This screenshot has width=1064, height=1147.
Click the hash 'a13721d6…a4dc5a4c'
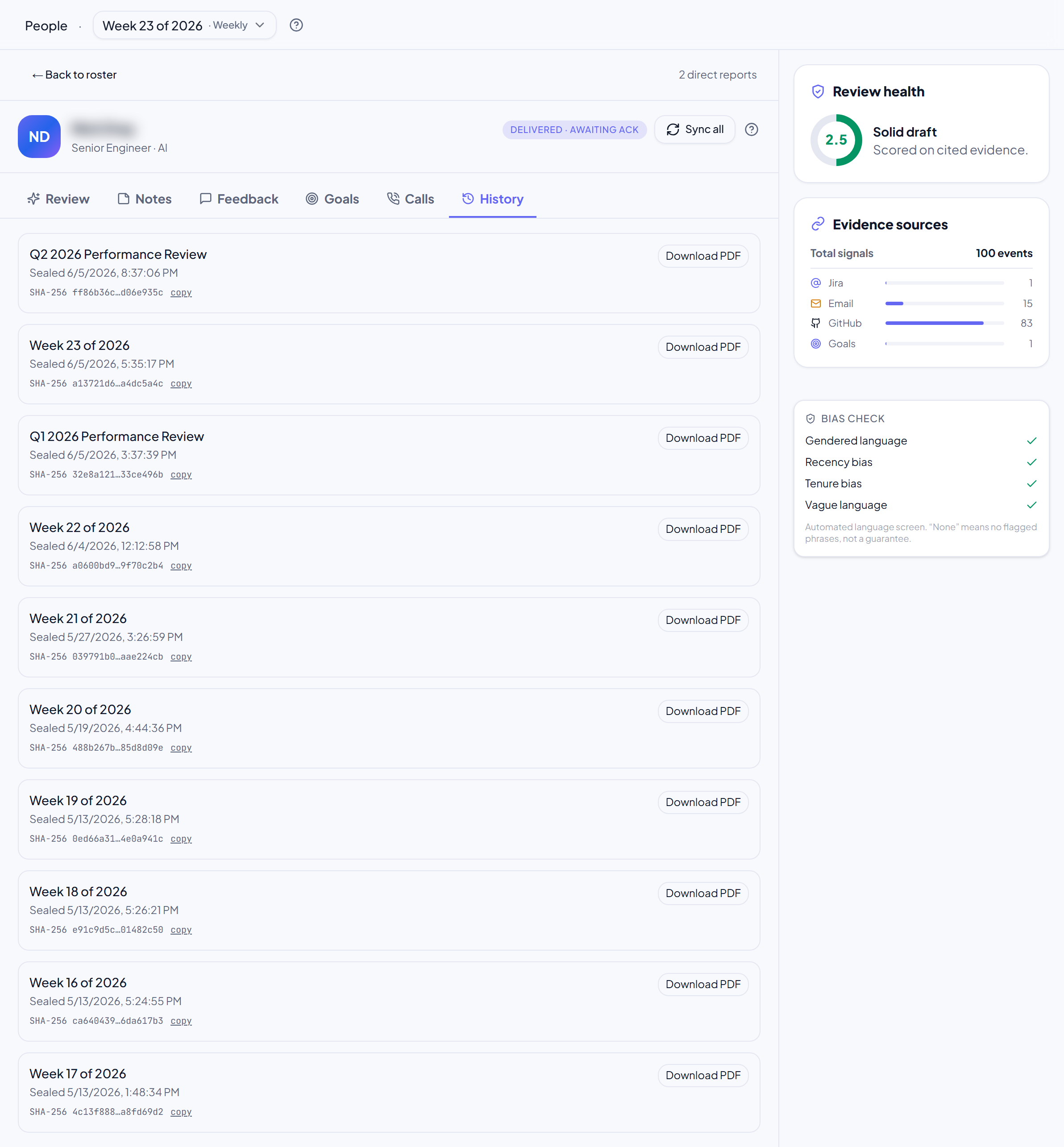[x=117, y=383]
